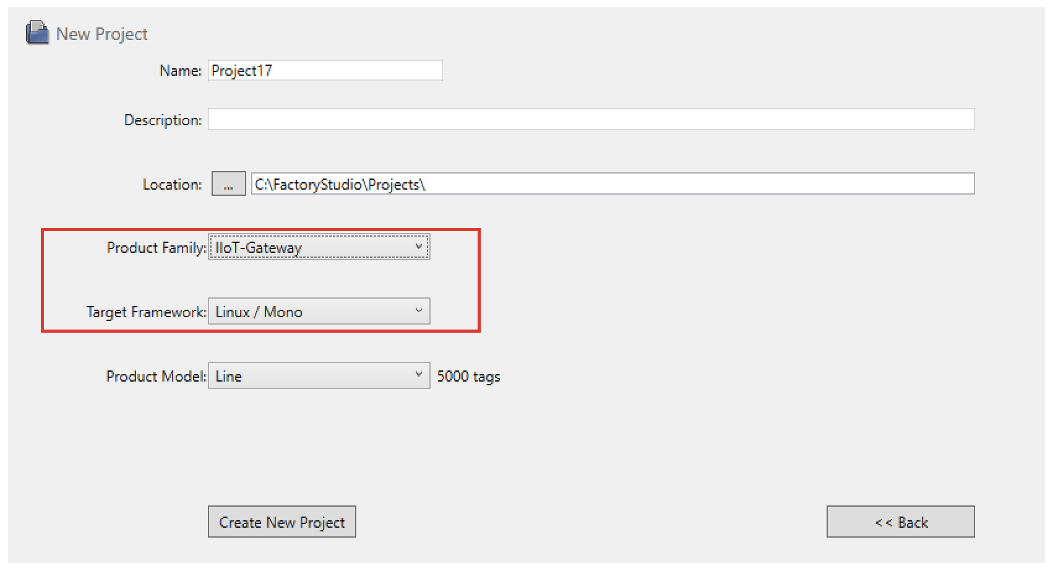Open the Product Family combo showing IIoT-Gateway
This screenshot has width=1048, height=570.
tap(319, 247)
